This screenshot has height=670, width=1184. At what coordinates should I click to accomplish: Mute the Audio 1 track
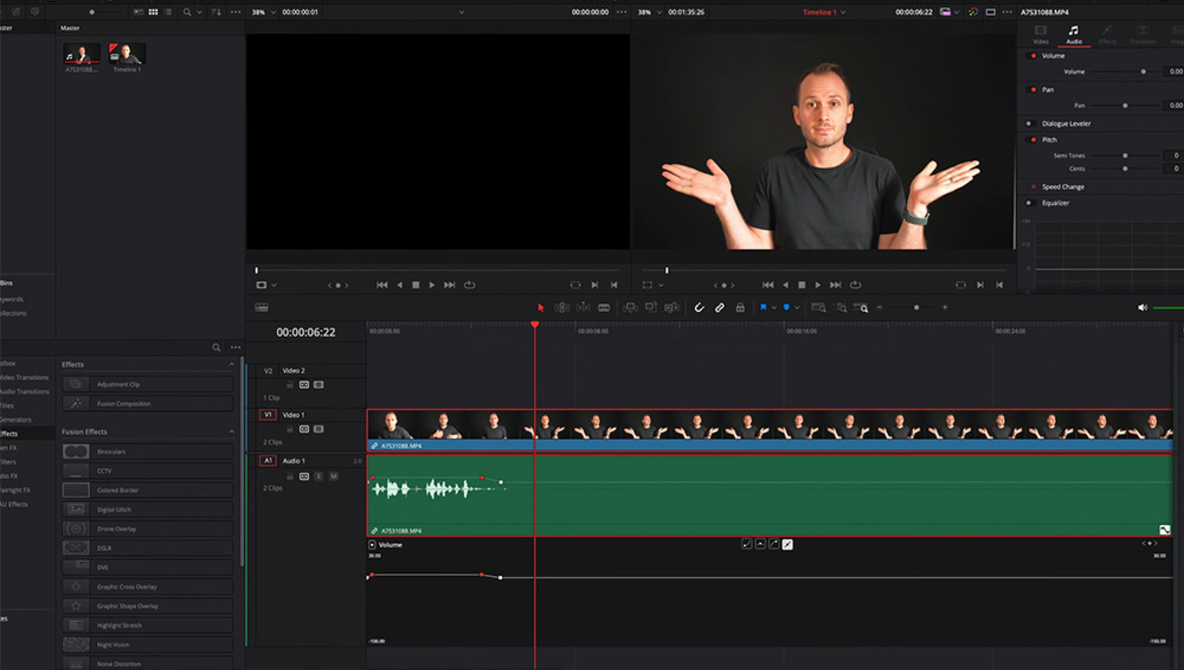[x=333, y=476]
